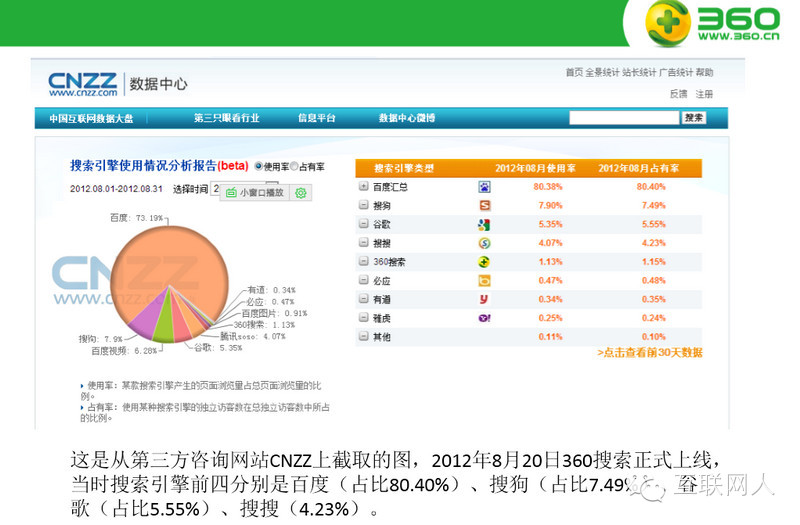Collapse the 谷歌 row toggle
Image resolution: width=800 pixels, height=525 pixels.
[363, 223]
